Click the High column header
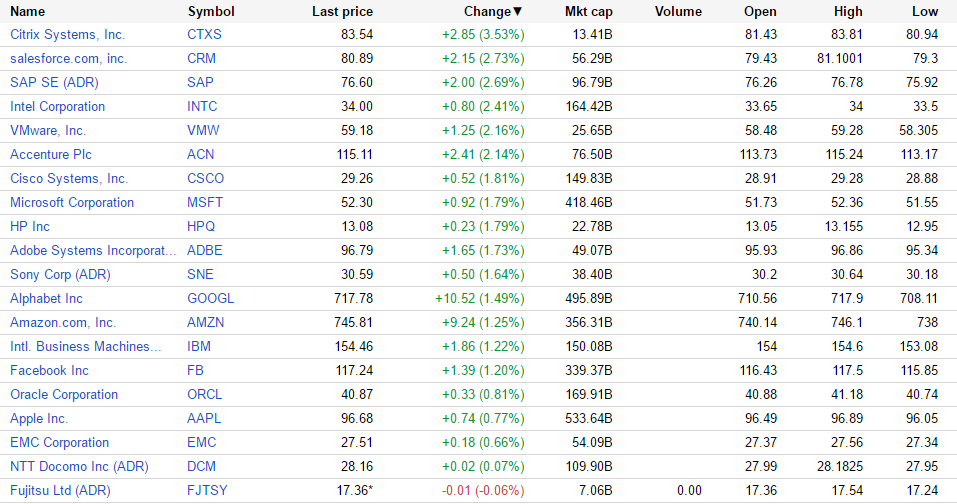Viewport: 957px width, 504px height. 848,12
